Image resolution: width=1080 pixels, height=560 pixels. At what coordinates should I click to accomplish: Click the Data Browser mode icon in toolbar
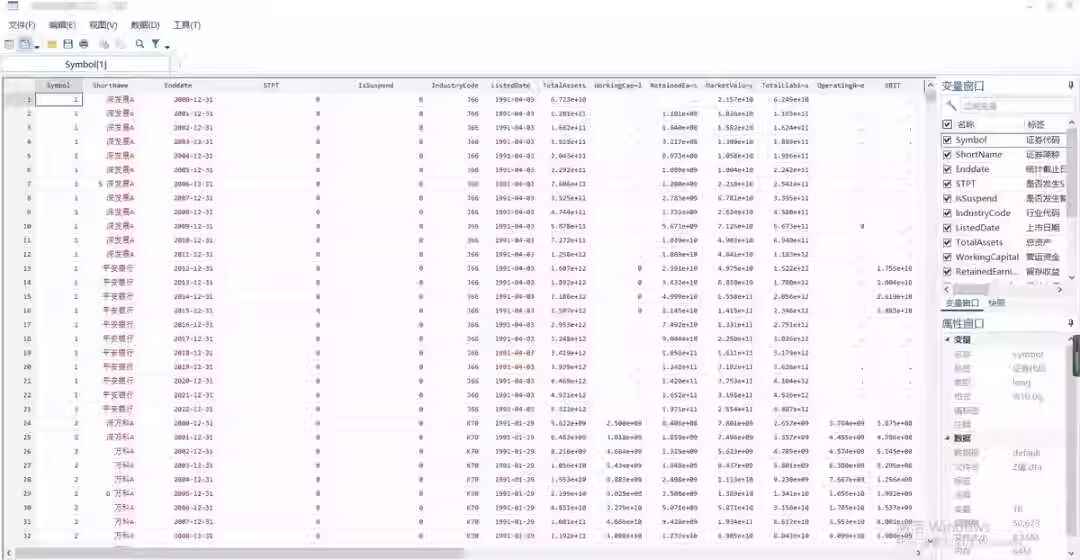pos(9,44)
